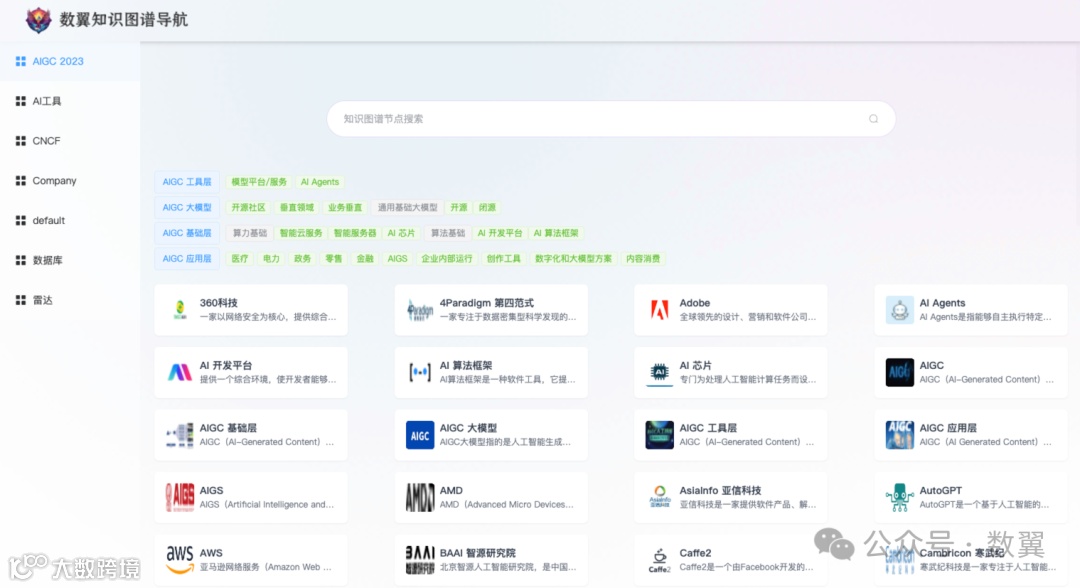The height and width of the screenshot is (588, 1080).
Task: Click the AI 开发平台 card icon
Action: point(180,372)
